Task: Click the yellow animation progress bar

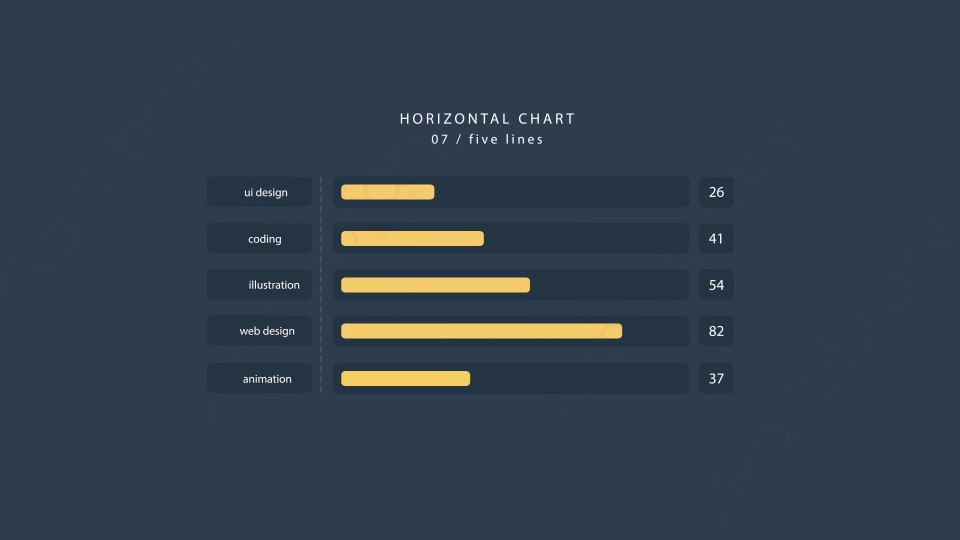Action: (x=405, y=378)
